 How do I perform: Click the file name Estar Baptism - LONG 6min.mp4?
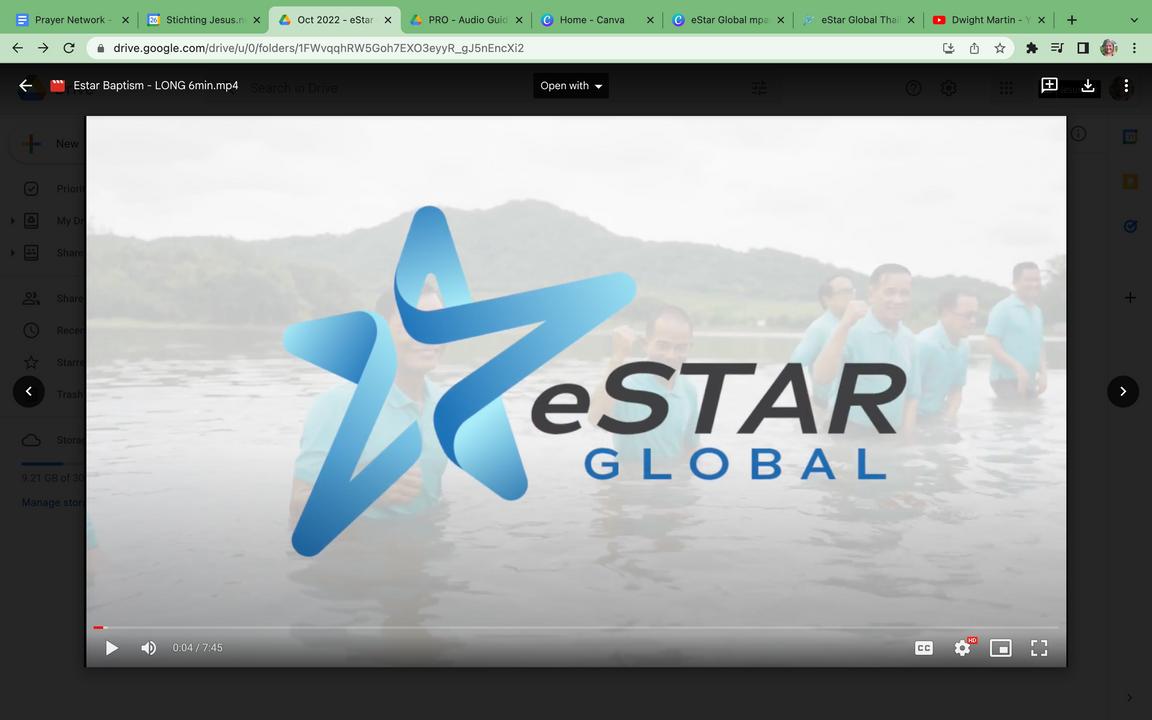(156, 86)
